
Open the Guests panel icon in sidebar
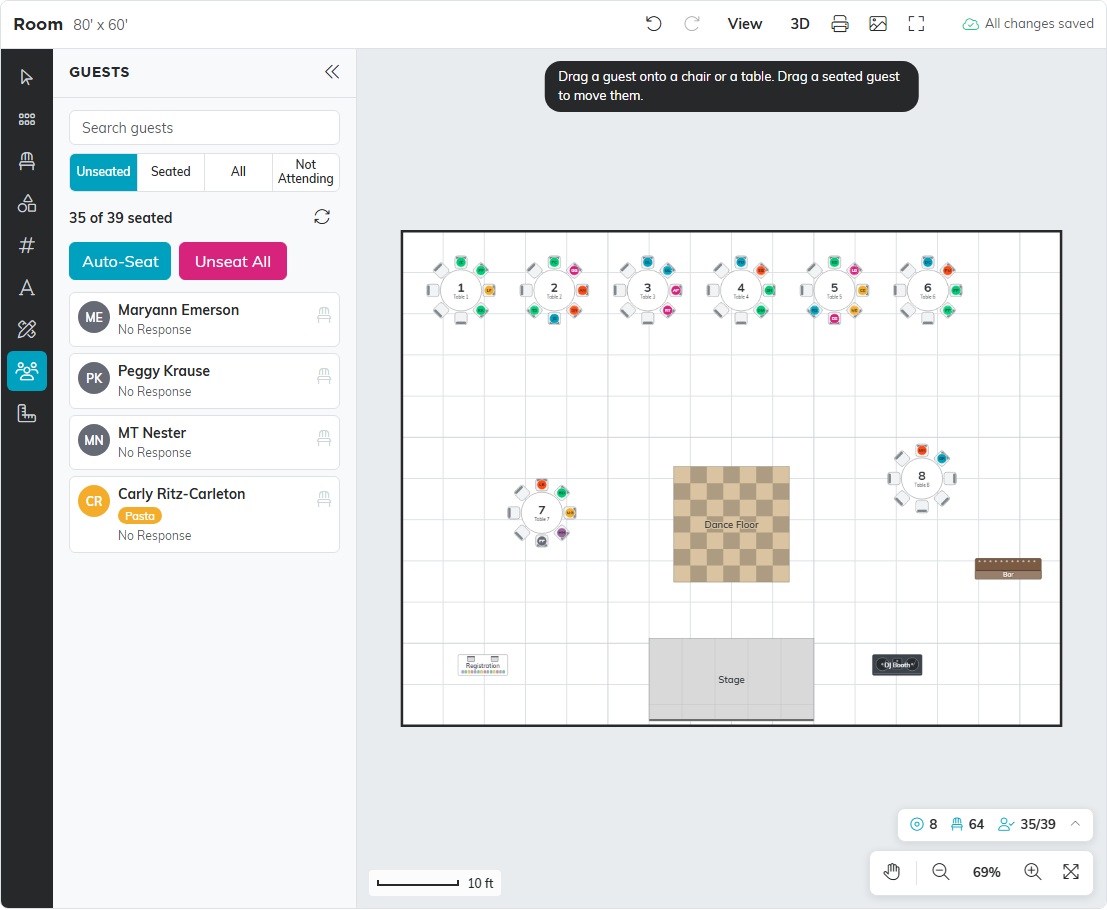pyautogui.click(x=27, y=371)
